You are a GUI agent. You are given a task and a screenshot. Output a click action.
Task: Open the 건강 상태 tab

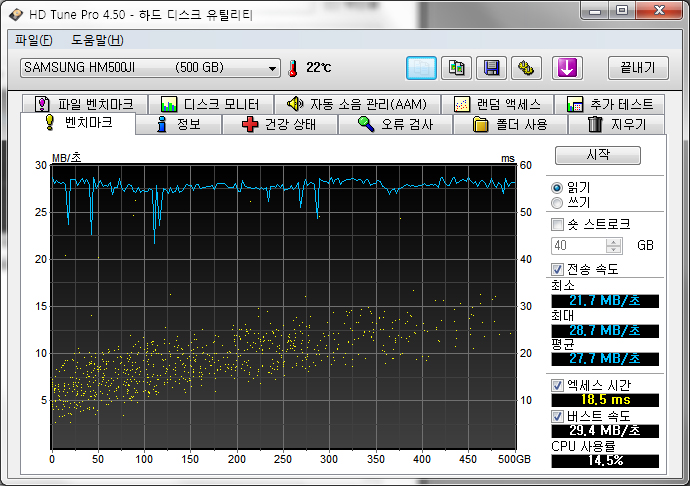(x=279, y=125)
